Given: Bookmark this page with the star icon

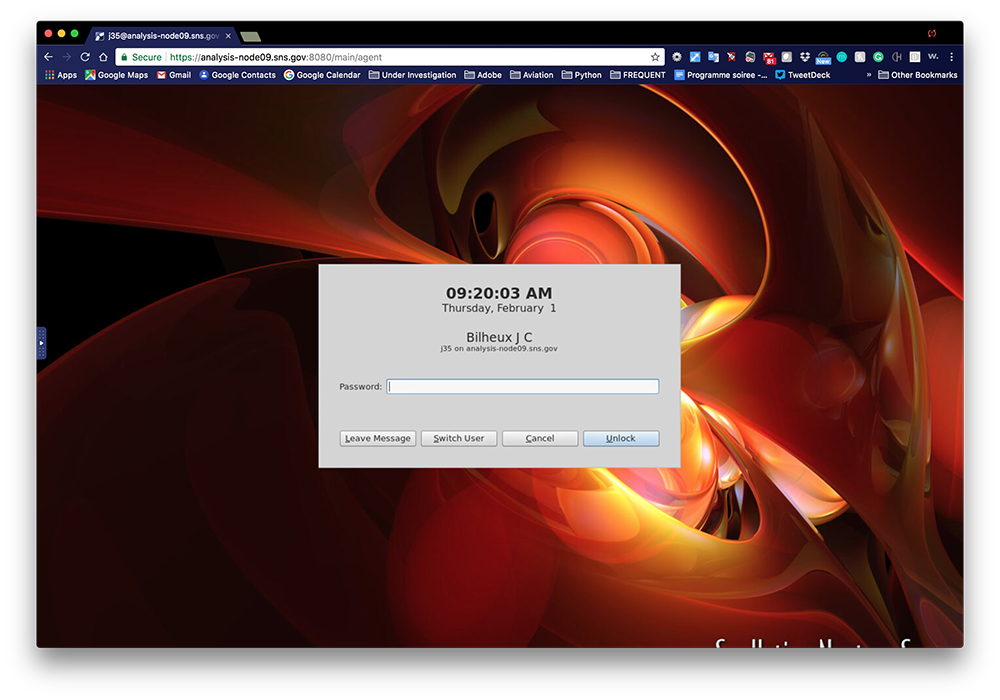Looking at the screenshot, I should [x=655, y=57].
